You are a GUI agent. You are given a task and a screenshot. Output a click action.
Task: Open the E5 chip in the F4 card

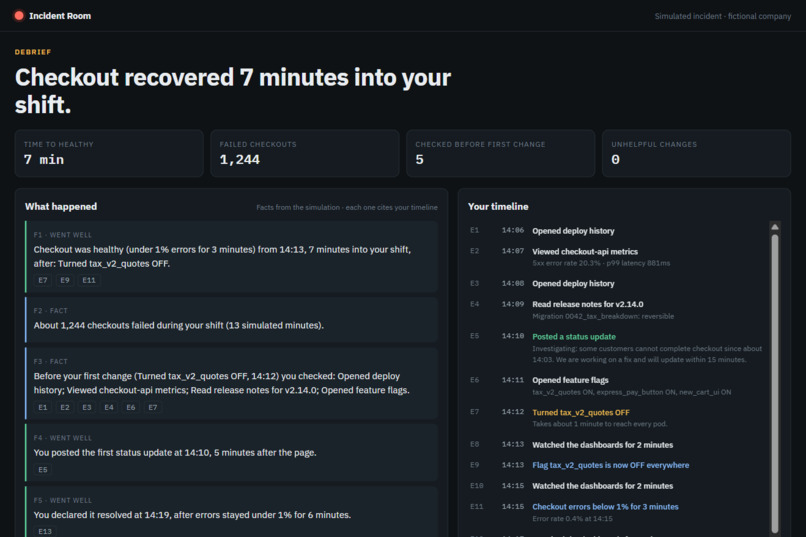tap(43, 470)
